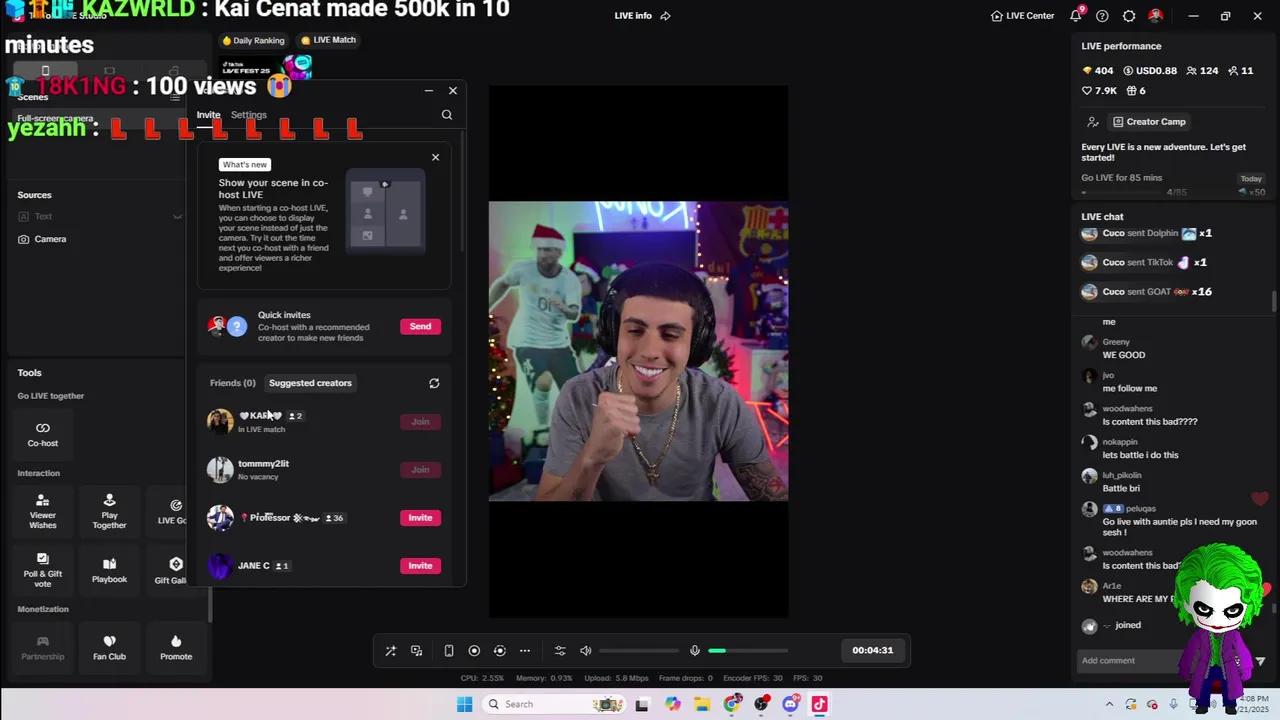Invite JANE C to co-host
The image size is (1280, 720).
(x=420, y=566)
